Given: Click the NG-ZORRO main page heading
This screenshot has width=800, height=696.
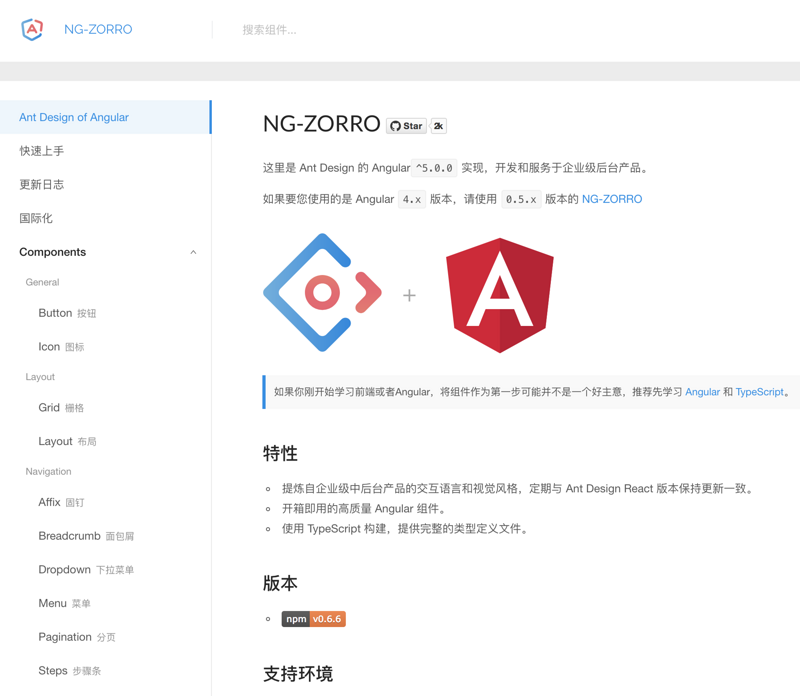Looking at the screenshot, I should pos(321,123).
